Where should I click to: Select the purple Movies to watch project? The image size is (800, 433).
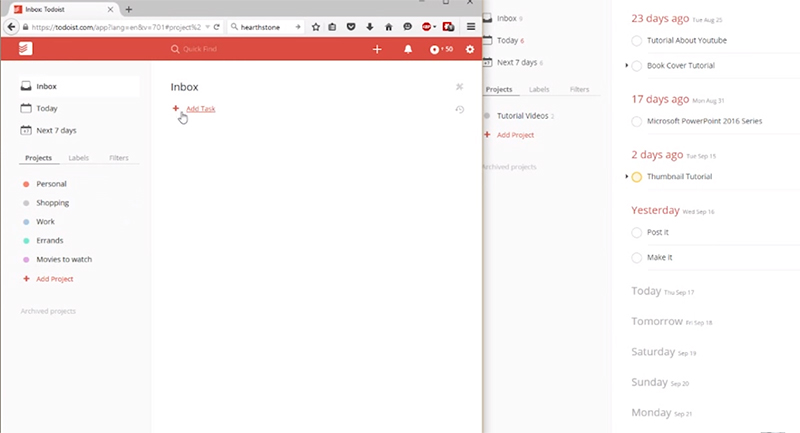(x=63, y=259)
